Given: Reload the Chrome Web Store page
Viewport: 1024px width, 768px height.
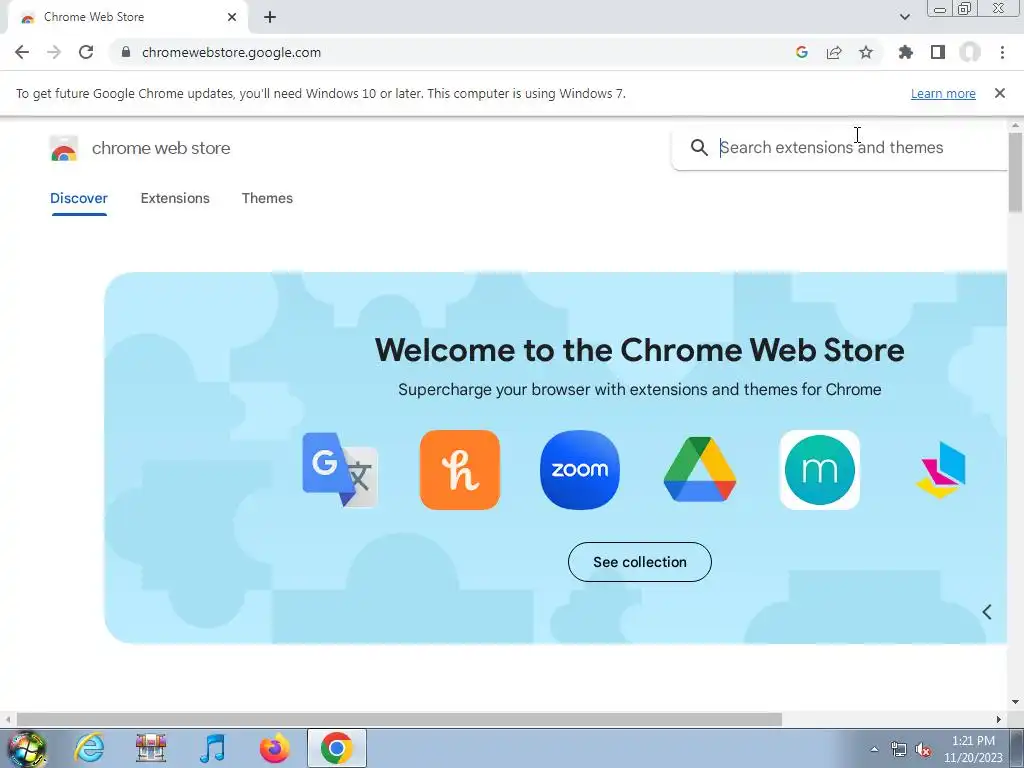Looking at the screenshot, I should pos(86,52).
